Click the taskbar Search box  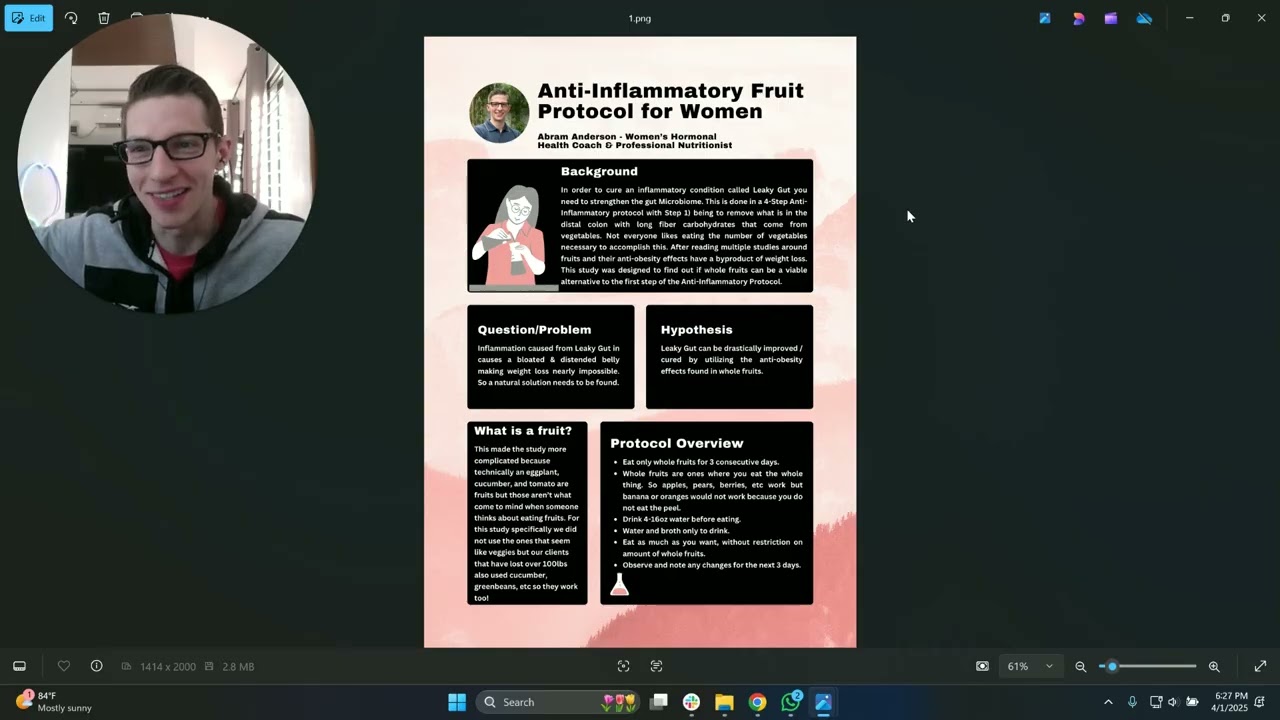[558, 702]
